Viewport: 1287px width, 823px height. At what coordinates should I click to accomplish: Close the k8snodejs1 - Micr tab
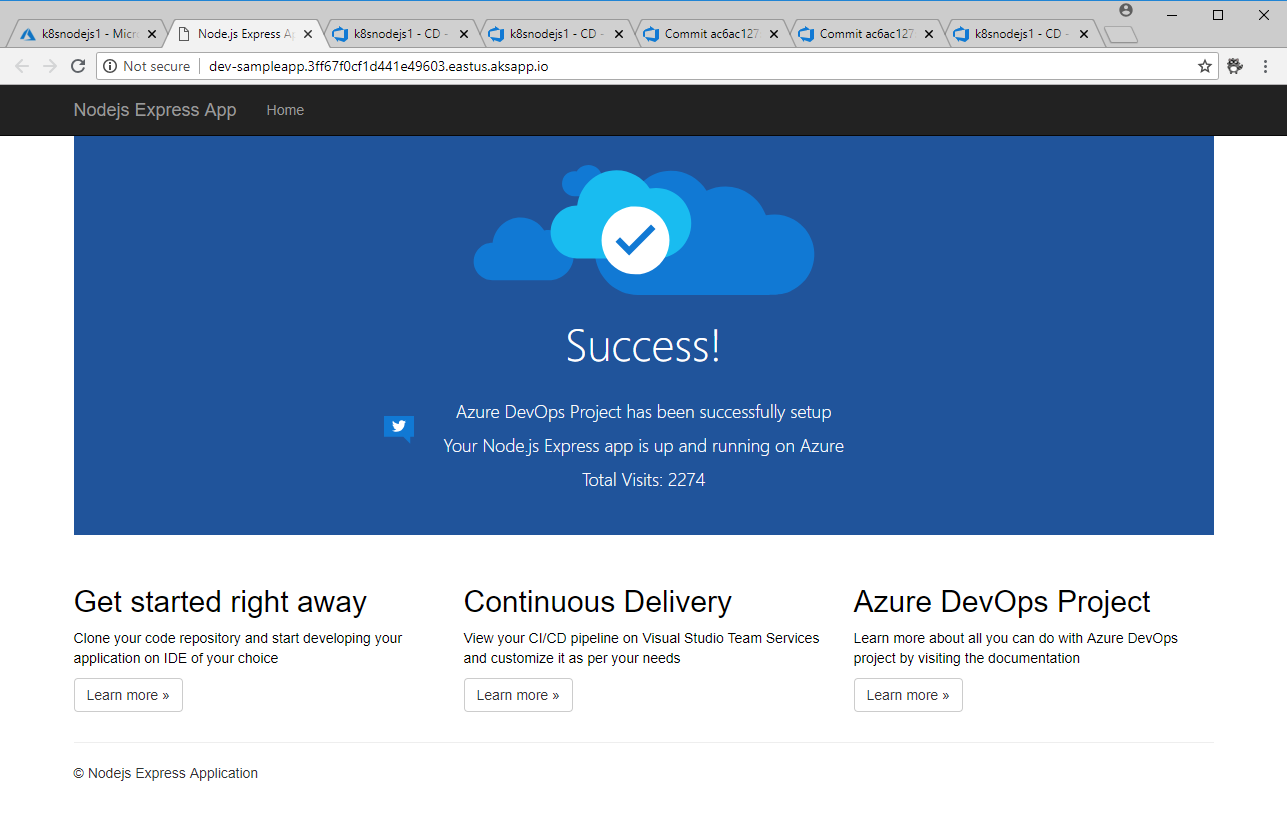[152, 34]
